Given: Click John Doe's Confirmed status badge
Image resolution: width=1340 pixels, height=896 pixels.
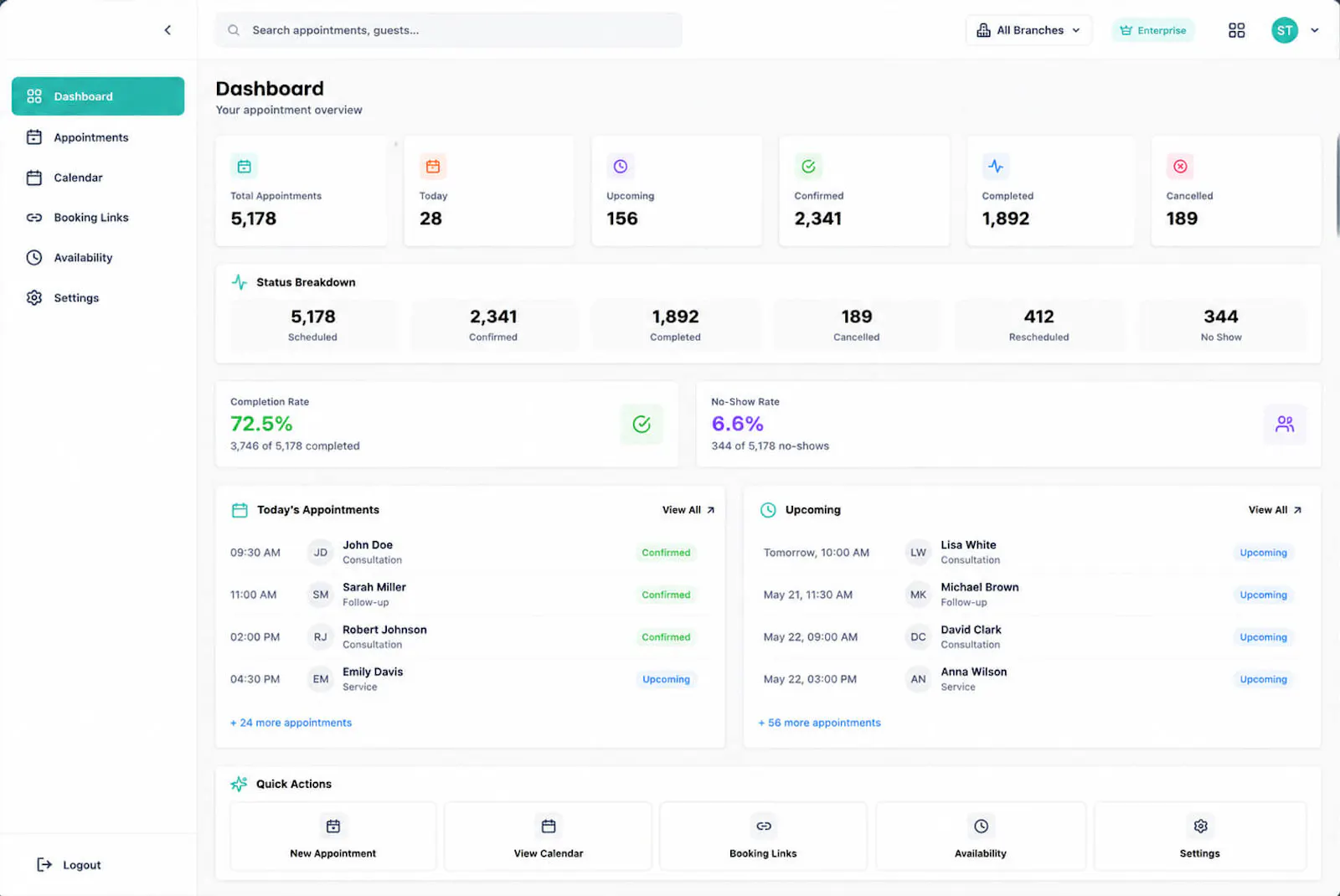Looking at the screenshot, I should [x=667, y=553].
